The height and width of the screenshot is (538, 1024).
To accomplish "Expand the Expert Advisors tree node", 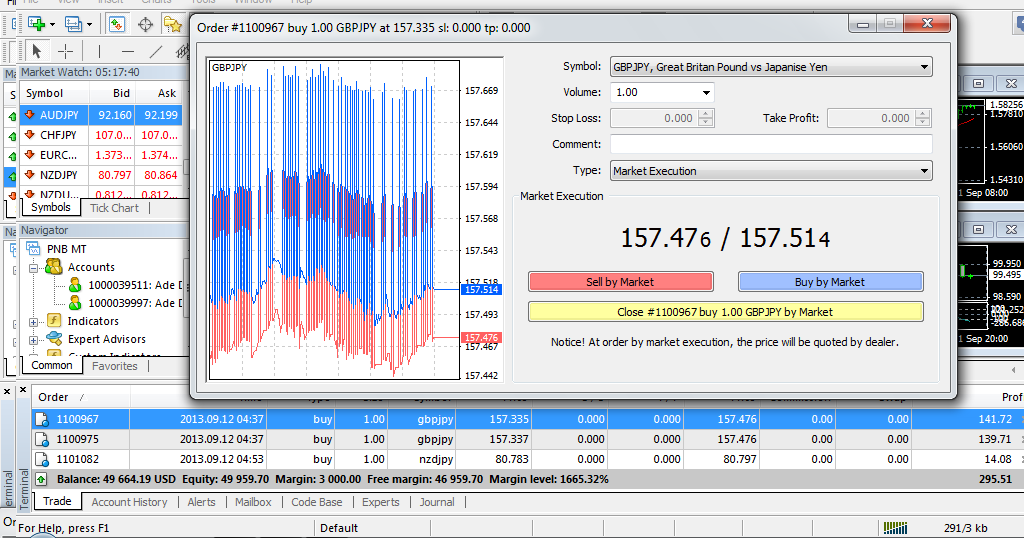I will coord(33,340).
